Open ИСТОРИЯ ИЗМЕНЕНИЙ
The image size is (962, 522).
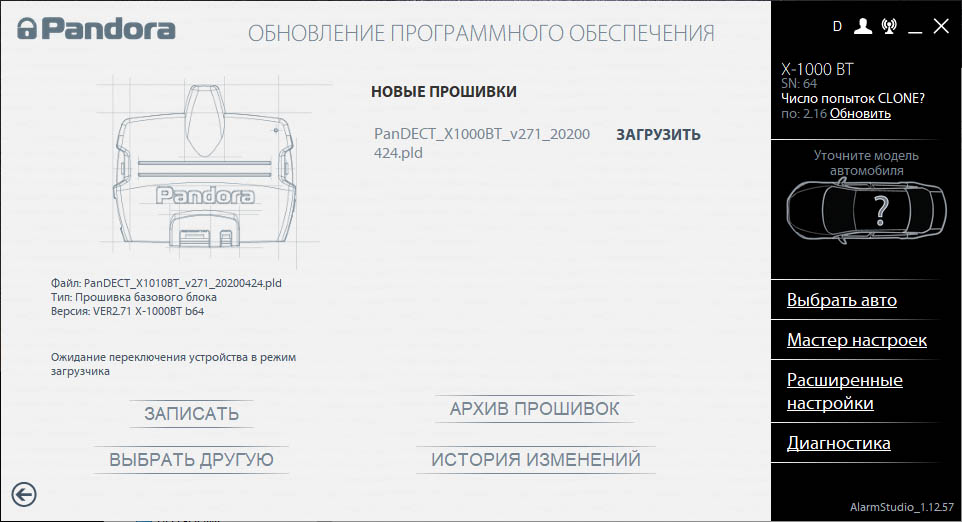click(535, 460)
